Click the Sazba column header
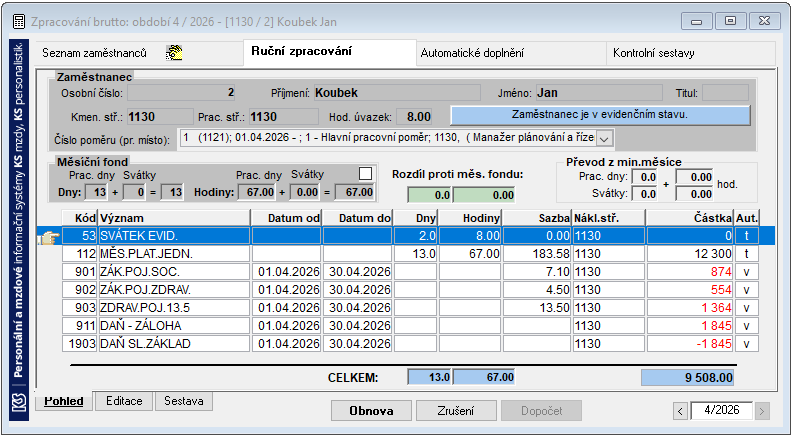 (x=537, y=218)
